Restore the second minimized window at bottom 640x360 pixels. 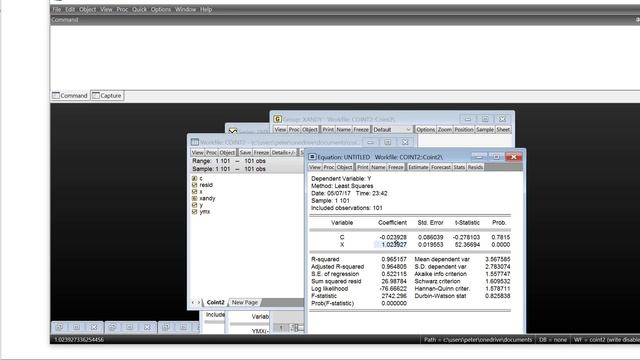(113, 327)
